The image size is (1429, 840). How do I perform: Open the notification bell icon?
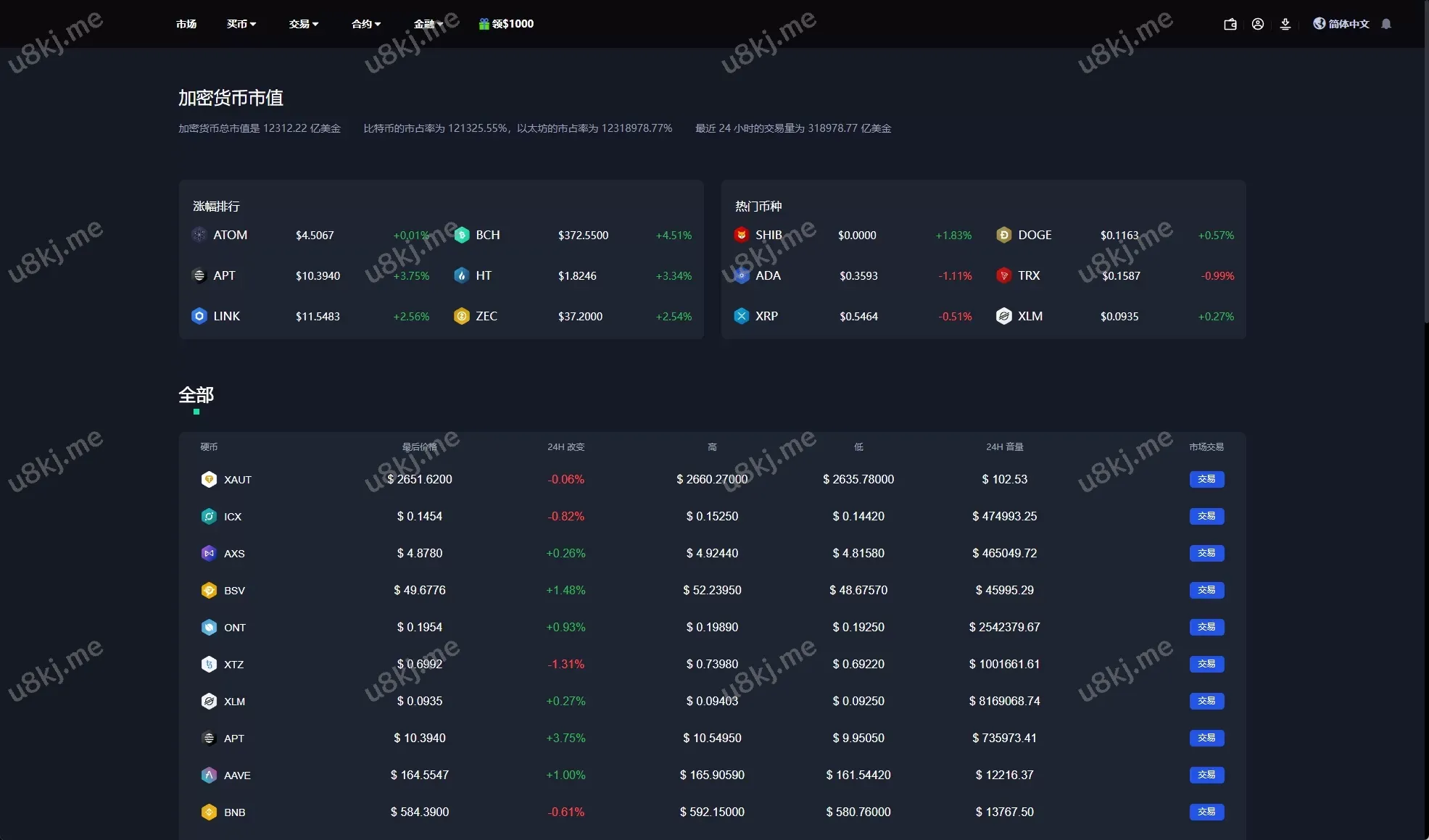(1385, 24)
